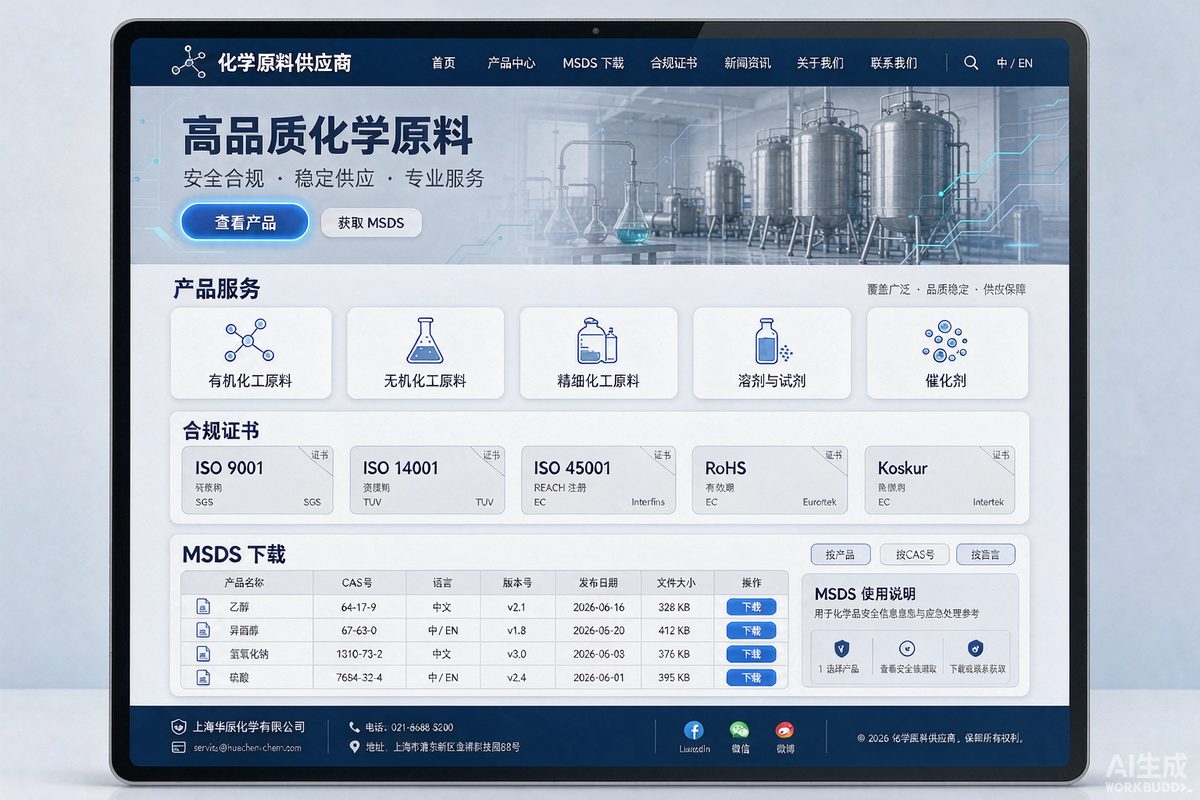
Task: Open 合规证书 navigation item
Action: pyautogui.click(x=674, y=63)
